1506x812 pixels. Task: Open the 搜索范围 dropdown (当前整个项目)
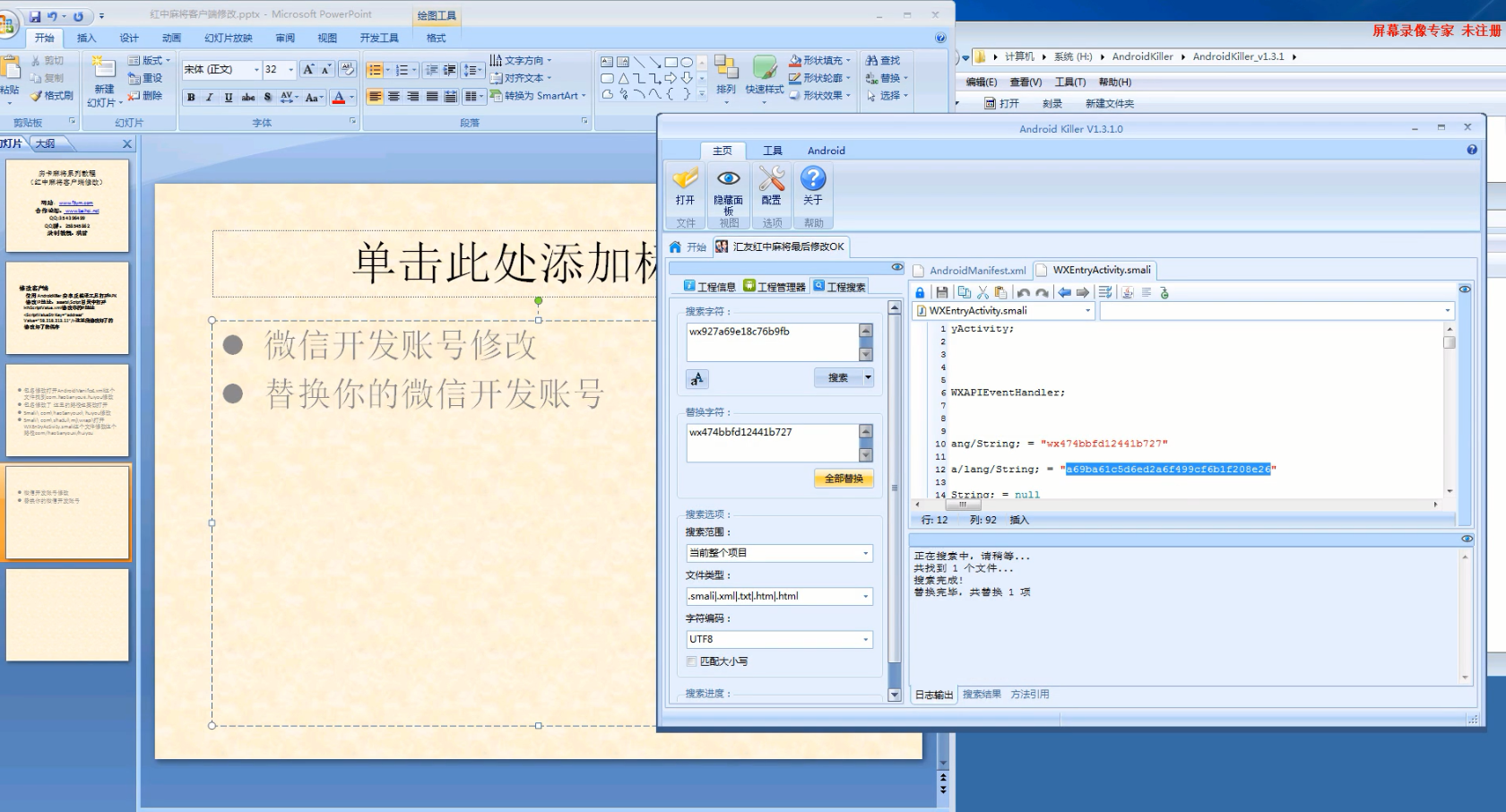point(866,553)
